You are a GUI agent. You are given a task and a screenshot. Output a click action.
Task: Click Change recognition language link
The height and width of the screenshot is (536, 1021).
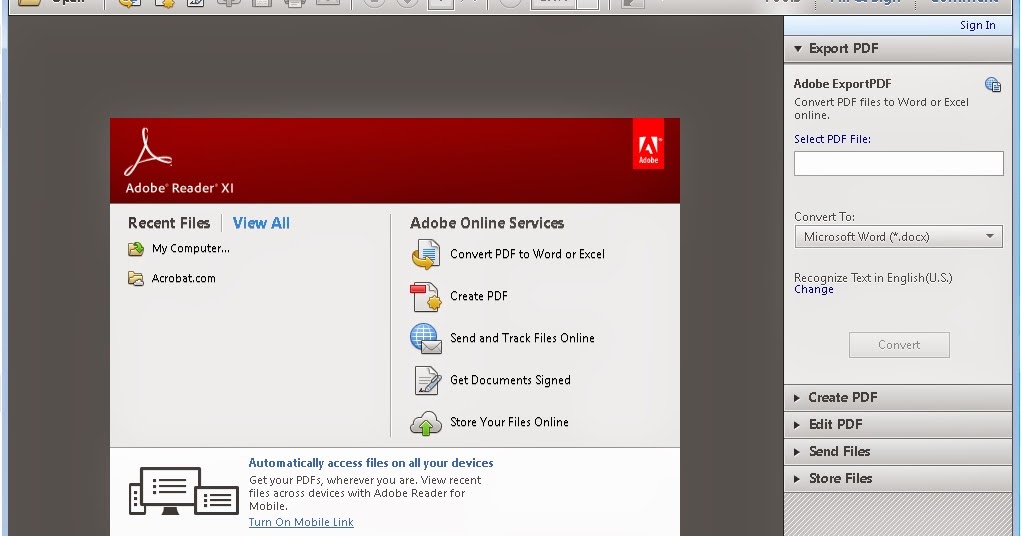813,290
